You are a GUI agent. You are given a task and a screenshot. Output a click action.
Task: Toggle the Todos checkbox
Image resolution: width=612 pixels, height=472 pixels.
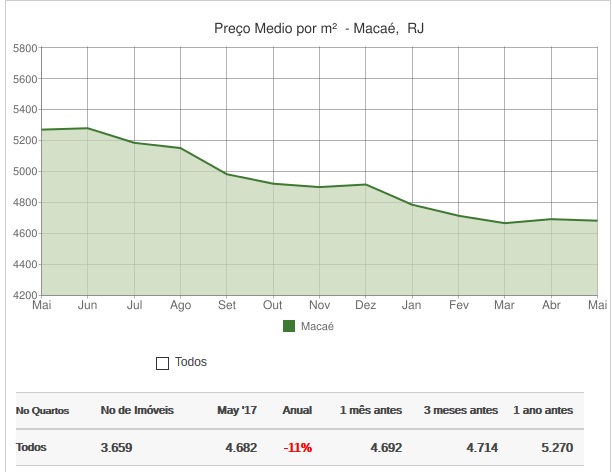click(162, 363)
